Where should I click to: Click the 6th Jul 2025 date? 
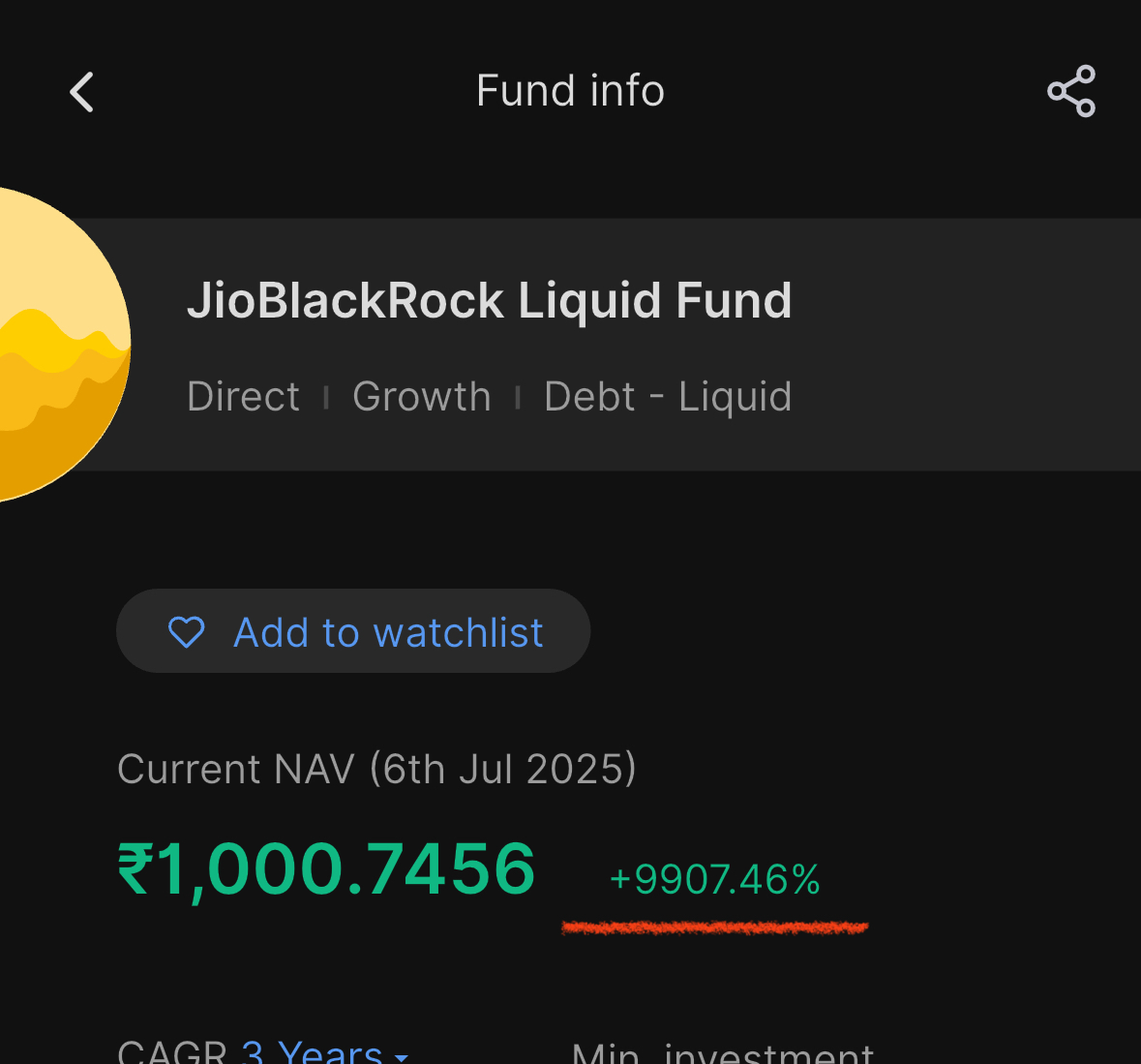503,770
